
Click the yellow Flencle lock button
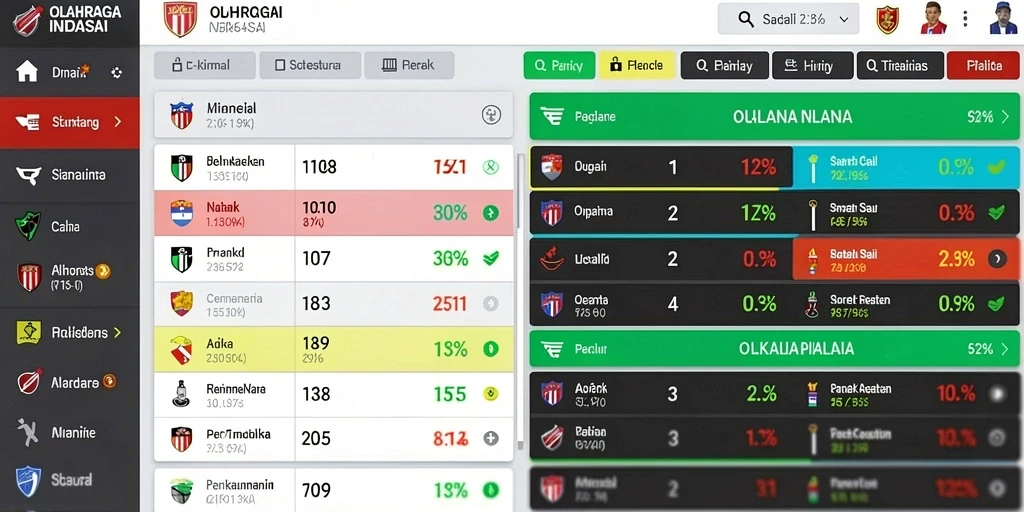point(637,65)
